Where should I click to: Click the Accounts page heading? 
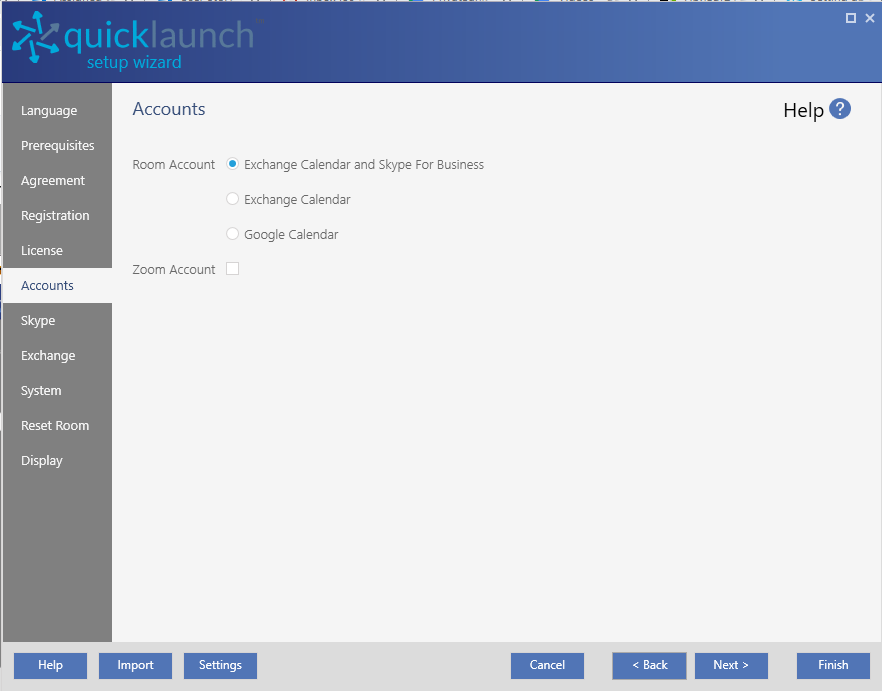coord(169,109)
